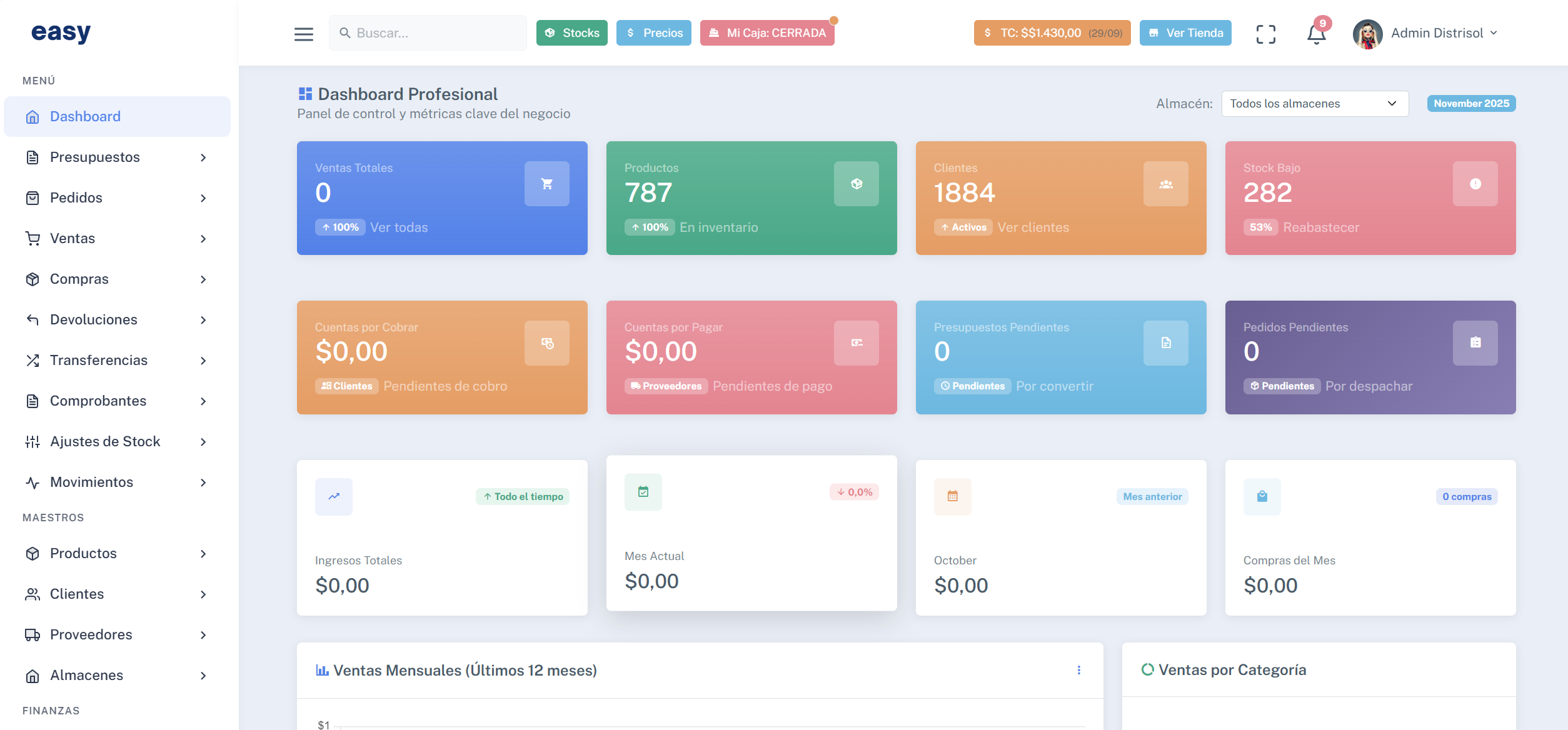Click the alert icon on Stock Bajo card
The width and height of the screenshot is (1568, 730).
tap(1475, 183)
